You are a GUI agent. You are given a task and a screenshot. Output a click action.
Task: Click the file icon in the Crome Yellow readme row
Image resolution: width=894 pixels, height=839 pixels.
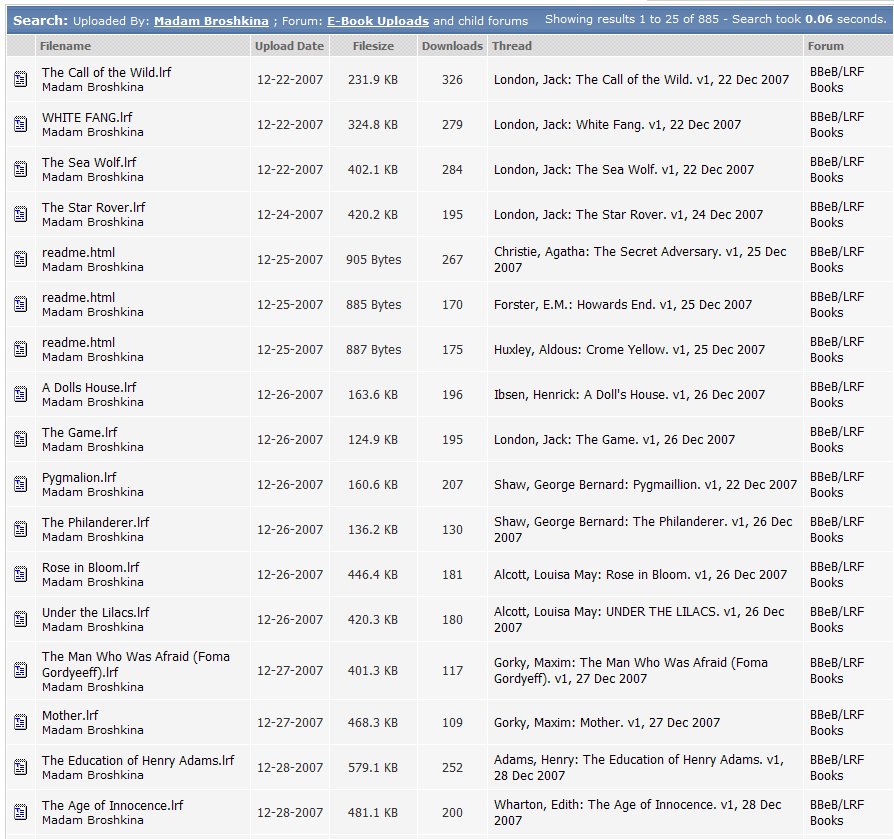coord(21,349)
